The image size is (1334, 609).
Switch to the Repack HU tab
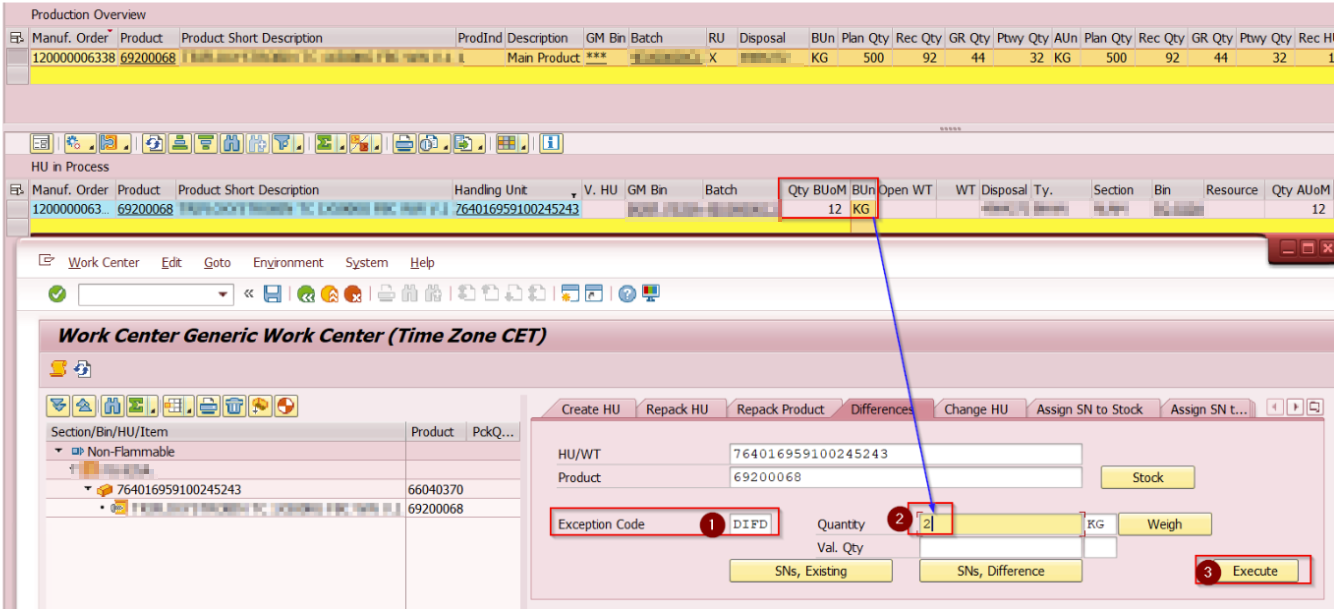(x=676, y=409)
